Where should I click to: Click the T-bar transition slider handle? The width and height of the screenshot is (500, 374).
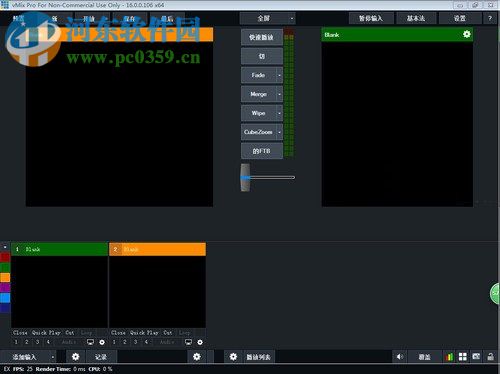pyautogui.click(x=245, y=177)
